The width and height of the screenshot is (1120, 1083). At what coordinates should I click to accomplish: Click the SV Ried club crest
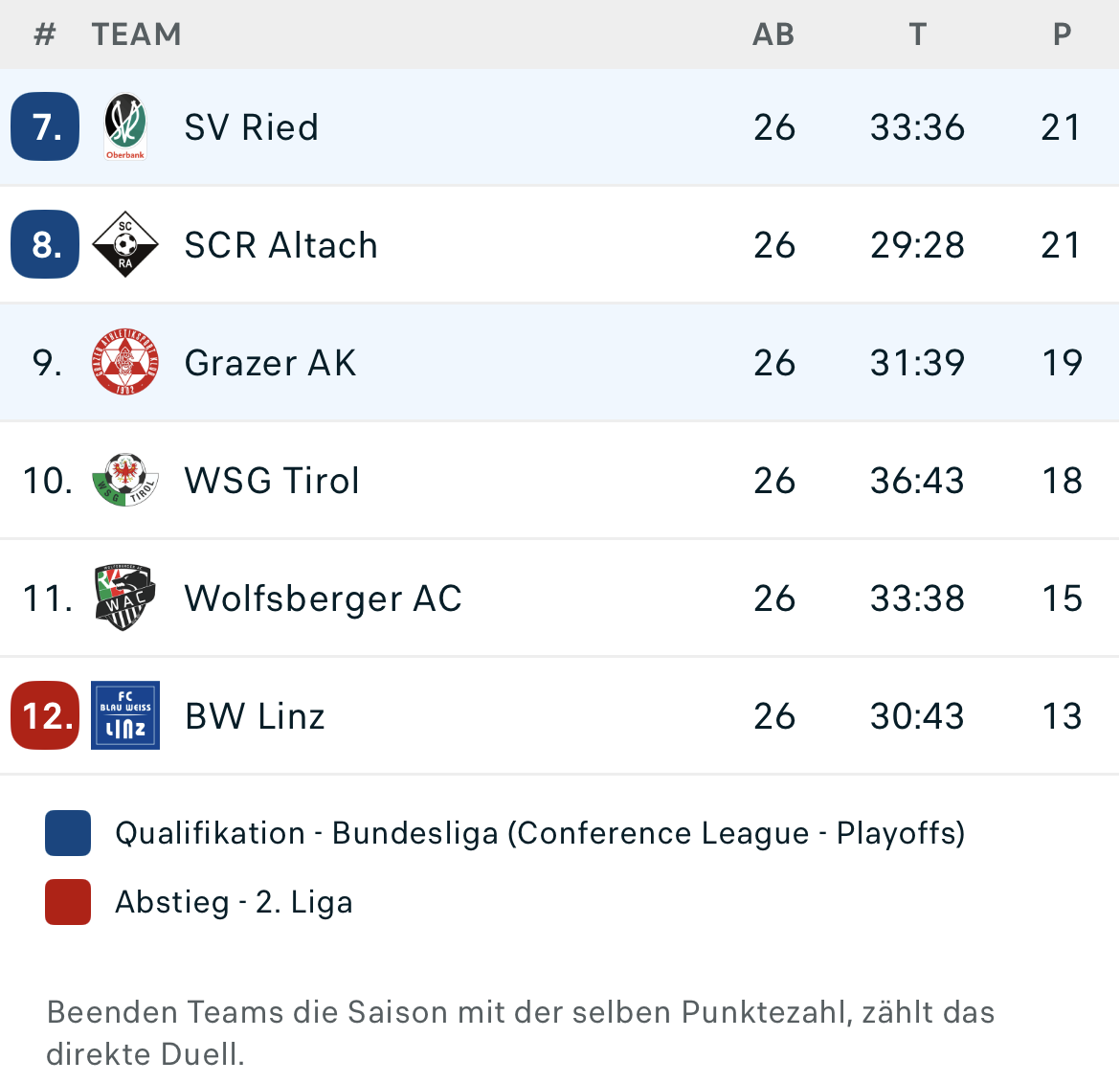point(125,126)
